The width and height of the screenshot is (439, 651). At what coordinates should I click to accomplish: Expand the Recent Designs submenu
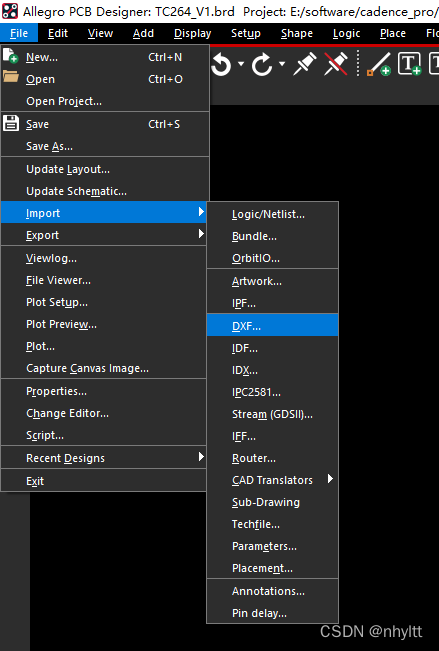click(x=104, y=458)
